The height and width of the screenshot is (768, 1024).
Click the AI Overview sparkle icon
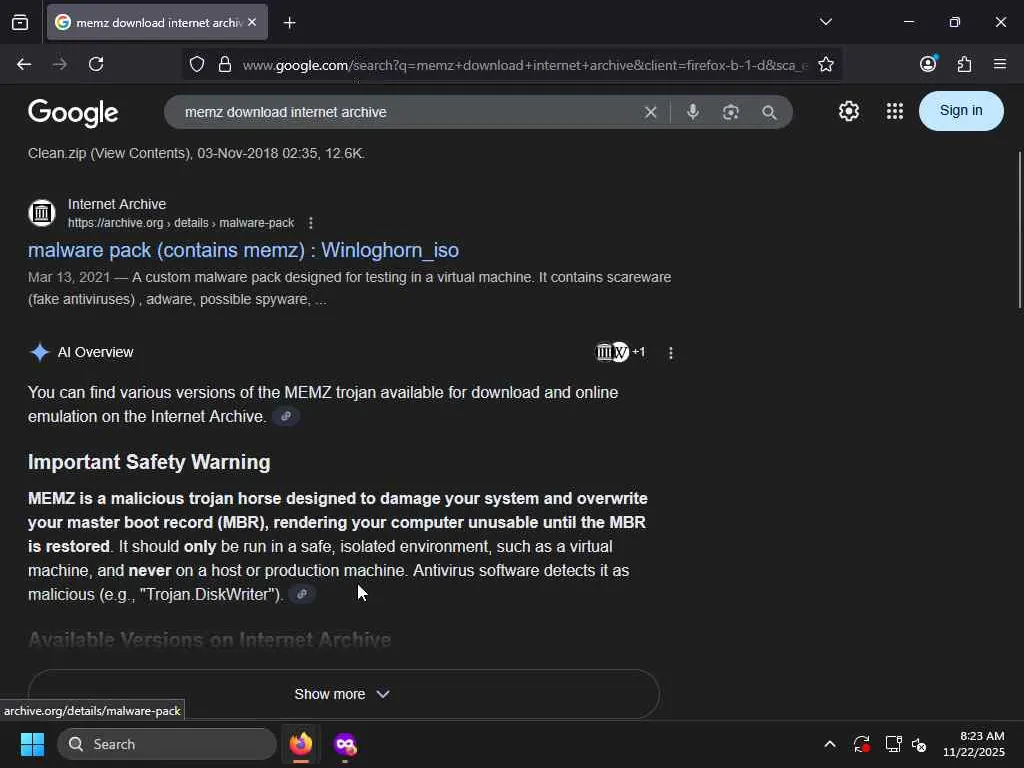point(40,352)
